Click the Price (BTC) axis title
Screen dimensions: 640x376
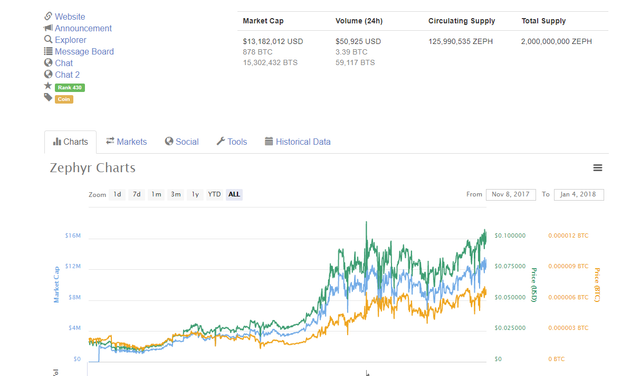[597, 285]
